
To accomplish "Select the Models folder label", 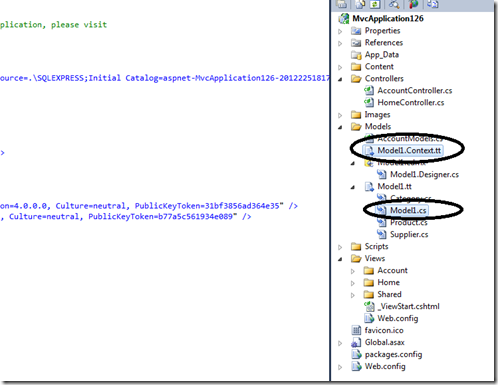I will 378,127.
